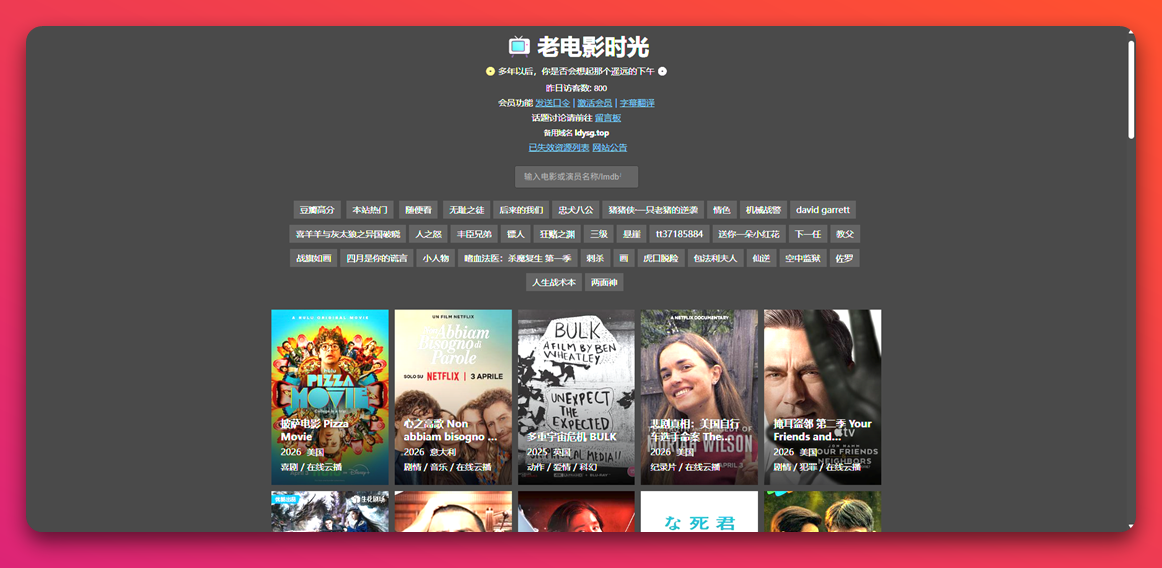Click the 两面神 tag
The height and width of the screenshot is (568, 1162).
[604, 283]
